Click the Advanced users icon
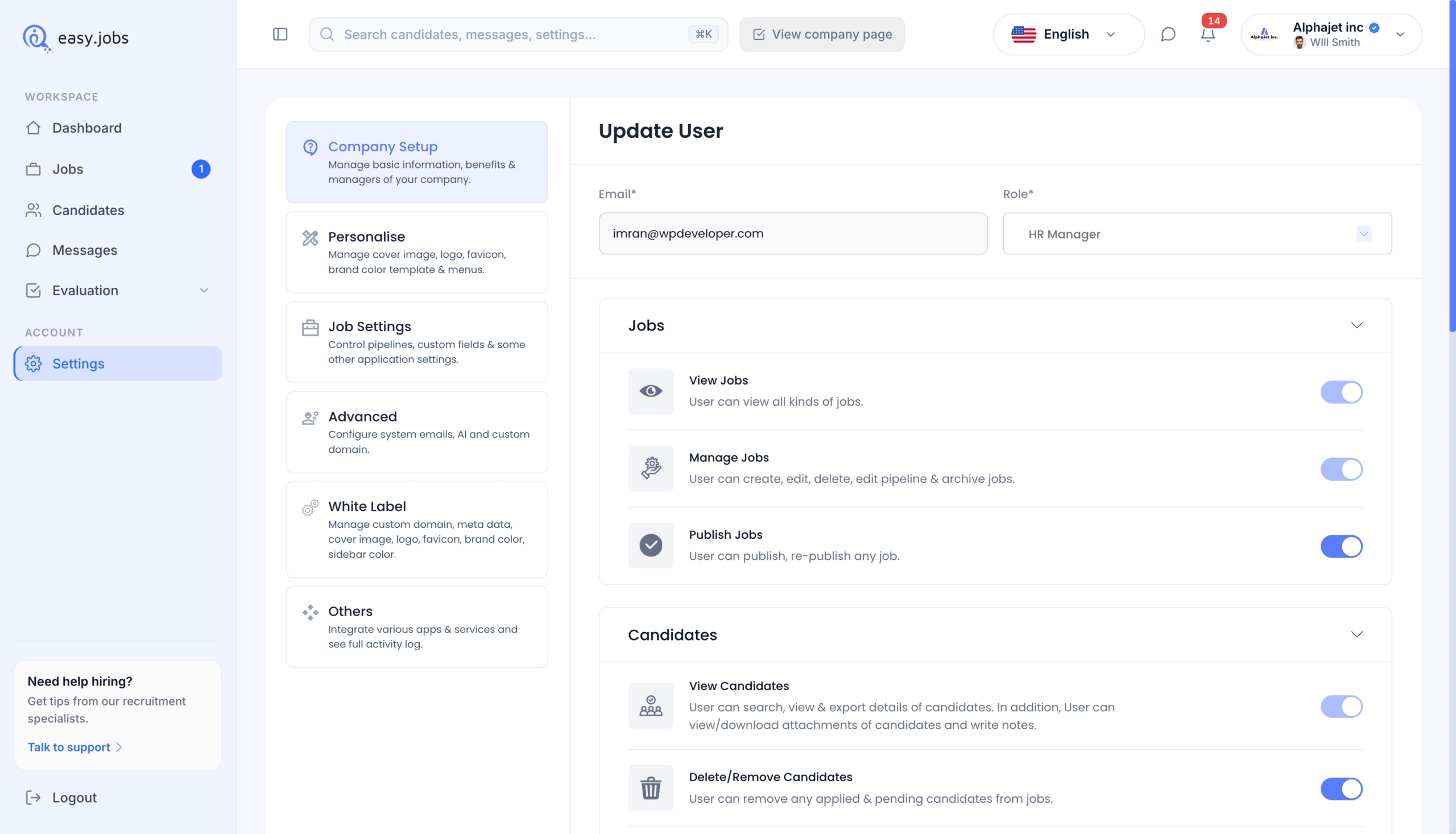The height and width of the screenshot is (834, 1456). pos(311,418)
